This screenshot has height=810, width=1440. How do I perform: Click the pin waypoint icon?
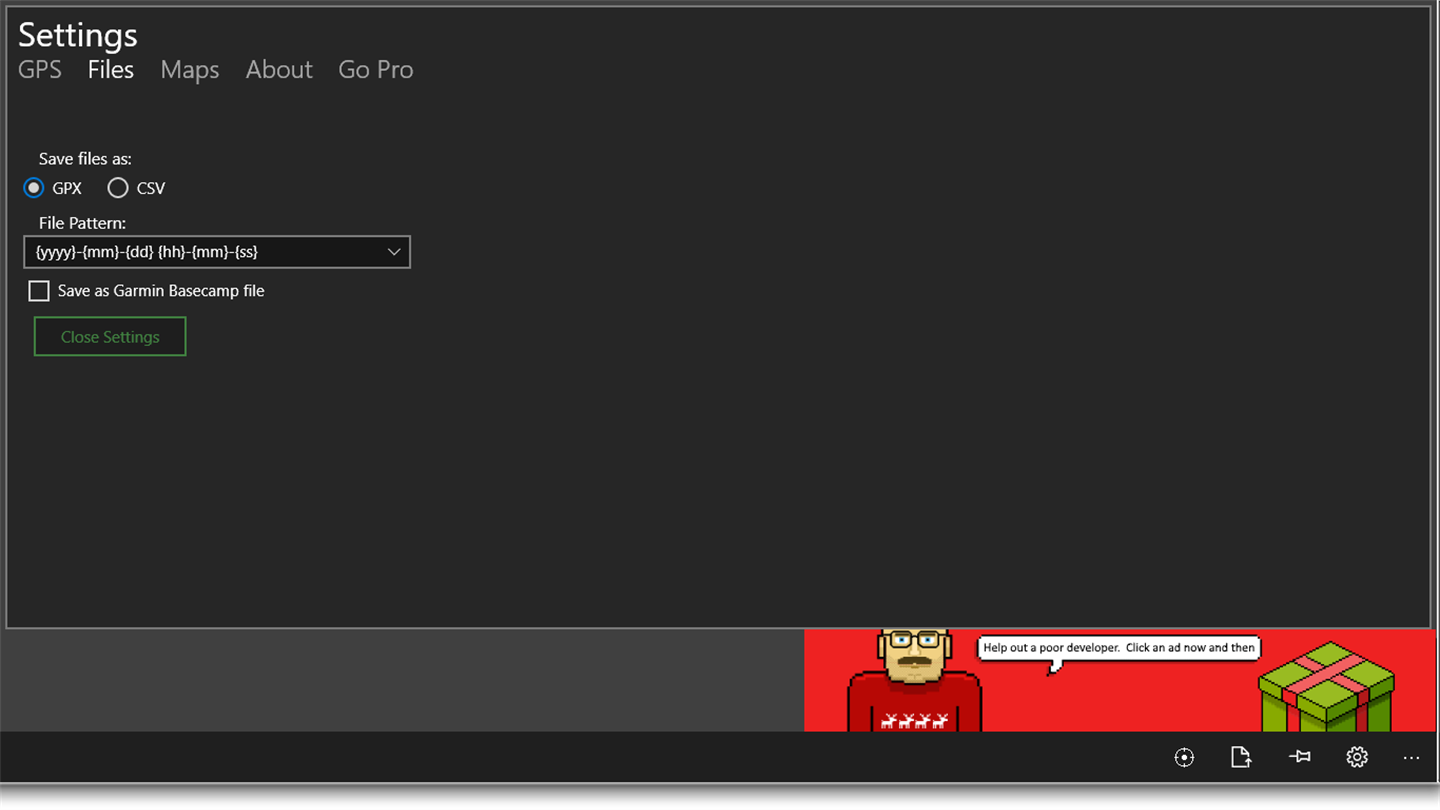click(x=1299, y=757)
